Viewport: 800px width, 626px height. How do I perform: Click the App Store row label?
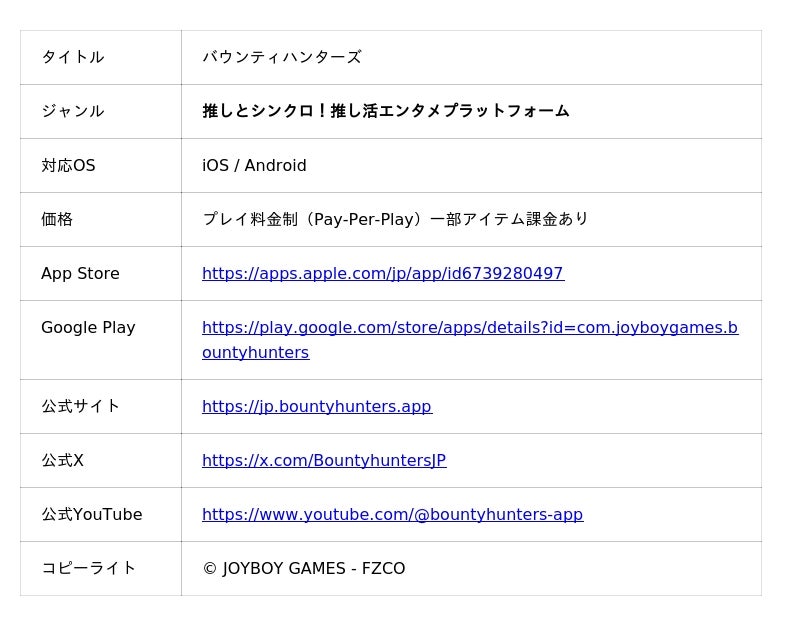coord(80,273)
